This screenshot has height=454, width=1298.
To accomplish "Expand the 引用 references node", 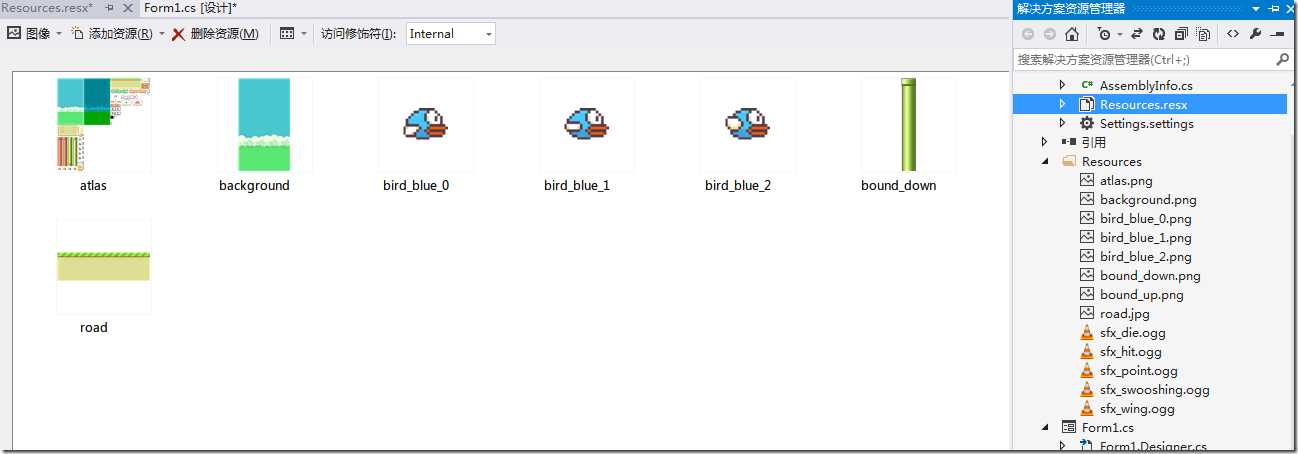I will tap(1045, 142).
